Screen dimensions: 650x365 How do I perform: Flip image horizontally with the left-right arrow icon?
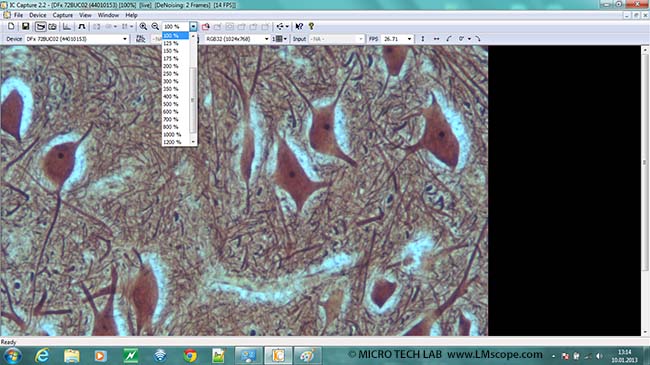[436, 39]
